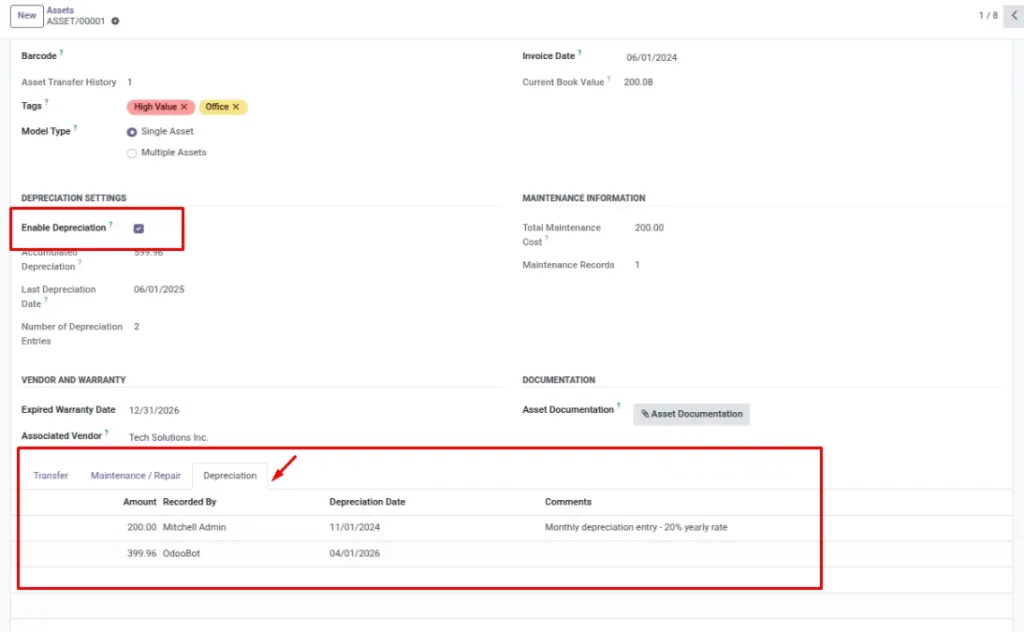This screenshot has width=1024, height=632.
Task: Click the Barcode field label
Action: coord(39,55)
